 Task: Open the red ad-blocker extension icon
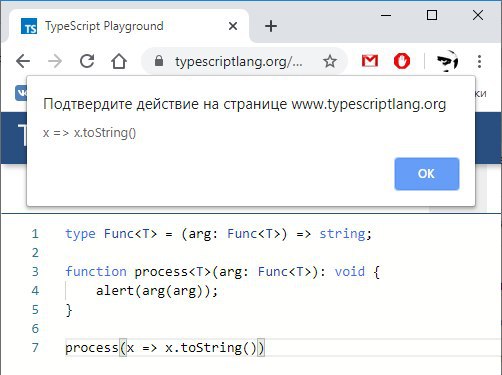click(x=402, y=61)
